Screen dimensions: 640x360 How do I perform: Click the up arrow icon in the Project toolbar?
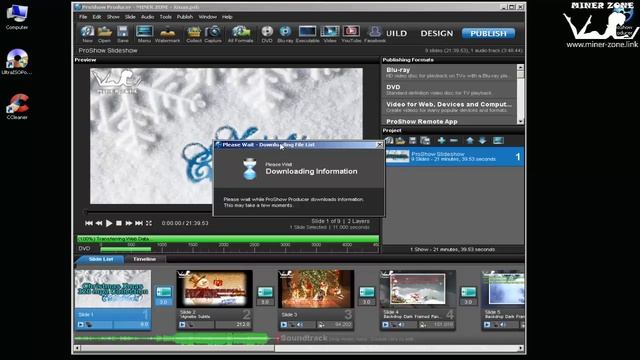tap(470, 140)
